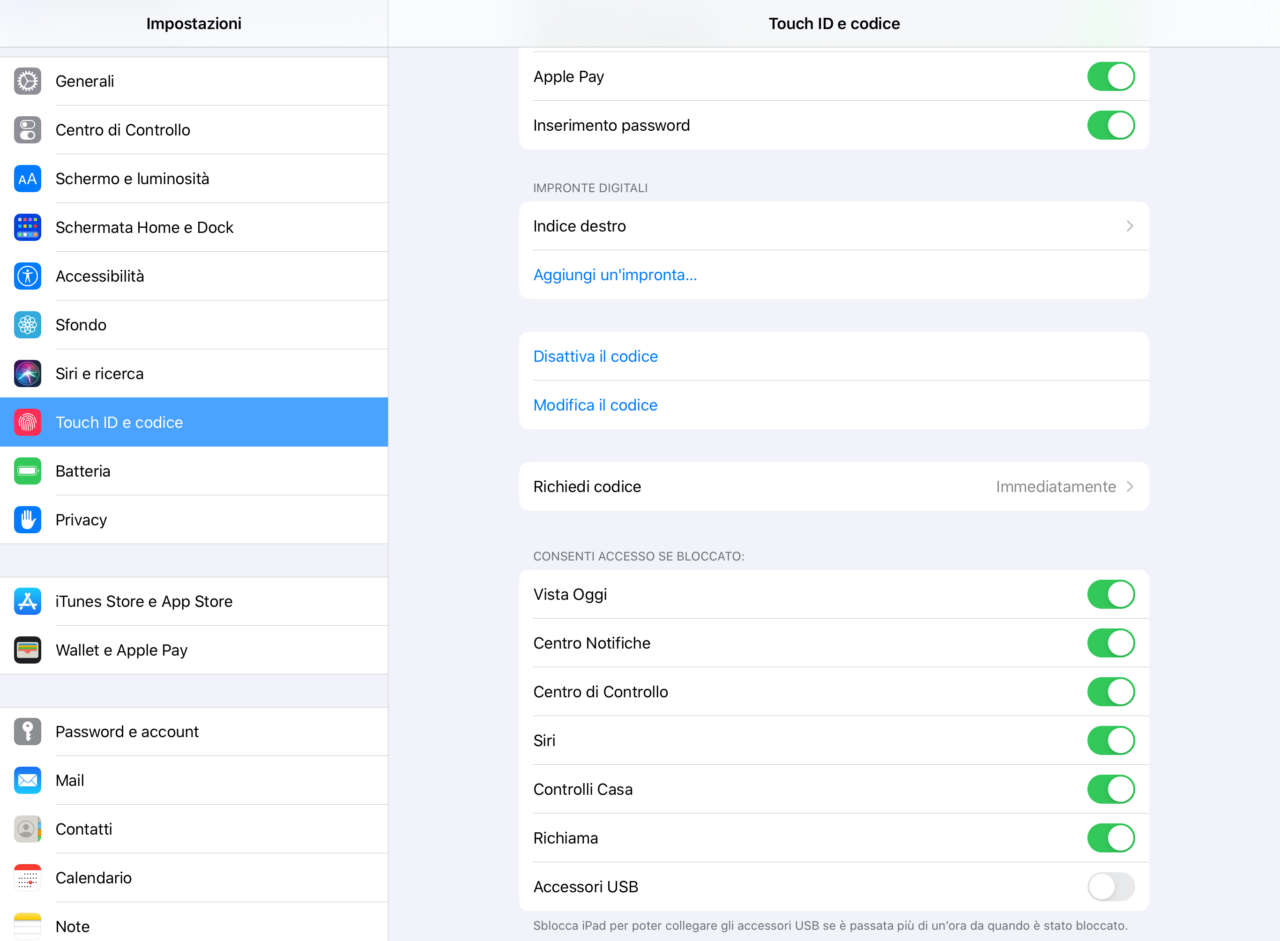1280x941 pixels.
Task: Expand the Indice destro fingerprint chevron
Action: pyautogui.click(x=1129, y=226)
